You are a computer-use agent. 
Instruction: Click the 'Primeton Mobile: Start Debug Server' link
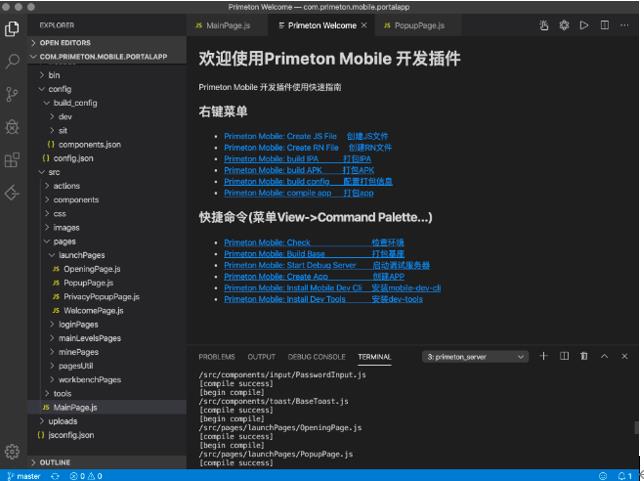point(290,265)
